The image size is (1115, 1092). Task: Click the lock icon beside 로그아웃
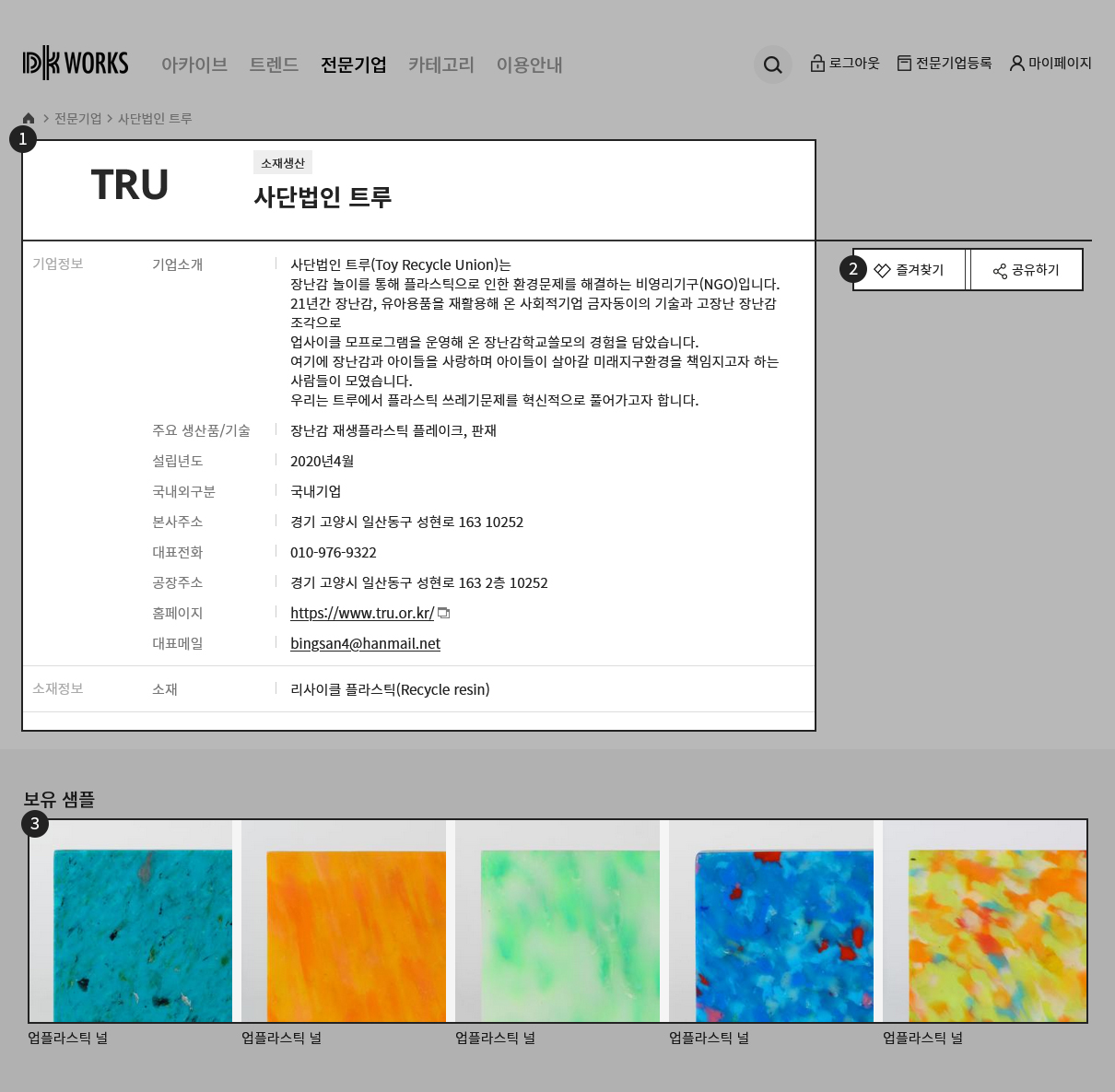pyautogui.click(x=816, y=64)
